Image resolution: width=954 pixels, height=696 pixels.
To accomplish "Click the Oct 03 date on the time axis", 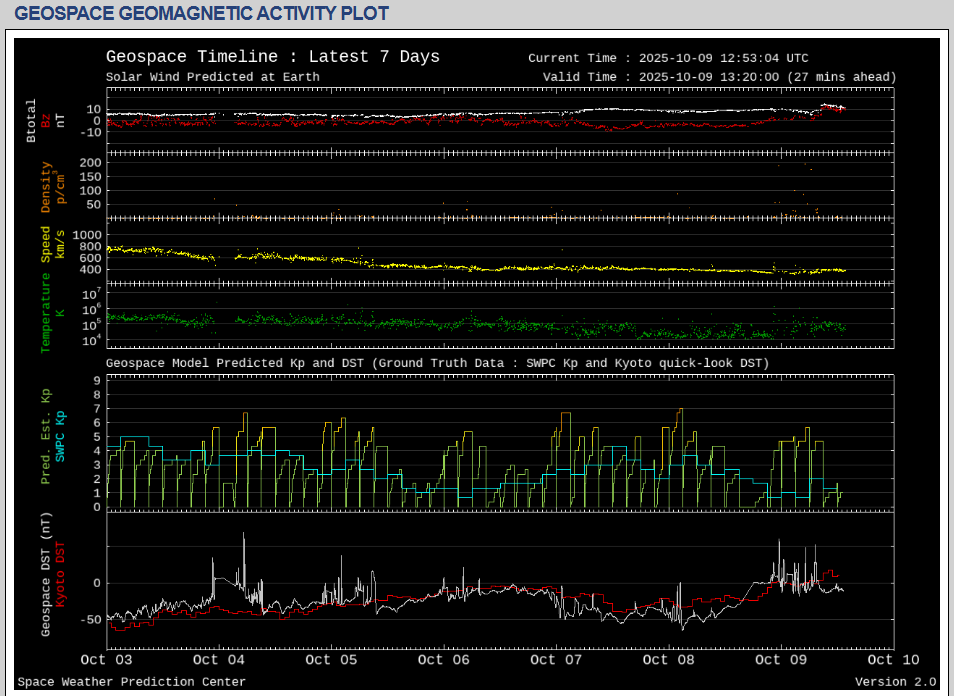I will point(106,660).
